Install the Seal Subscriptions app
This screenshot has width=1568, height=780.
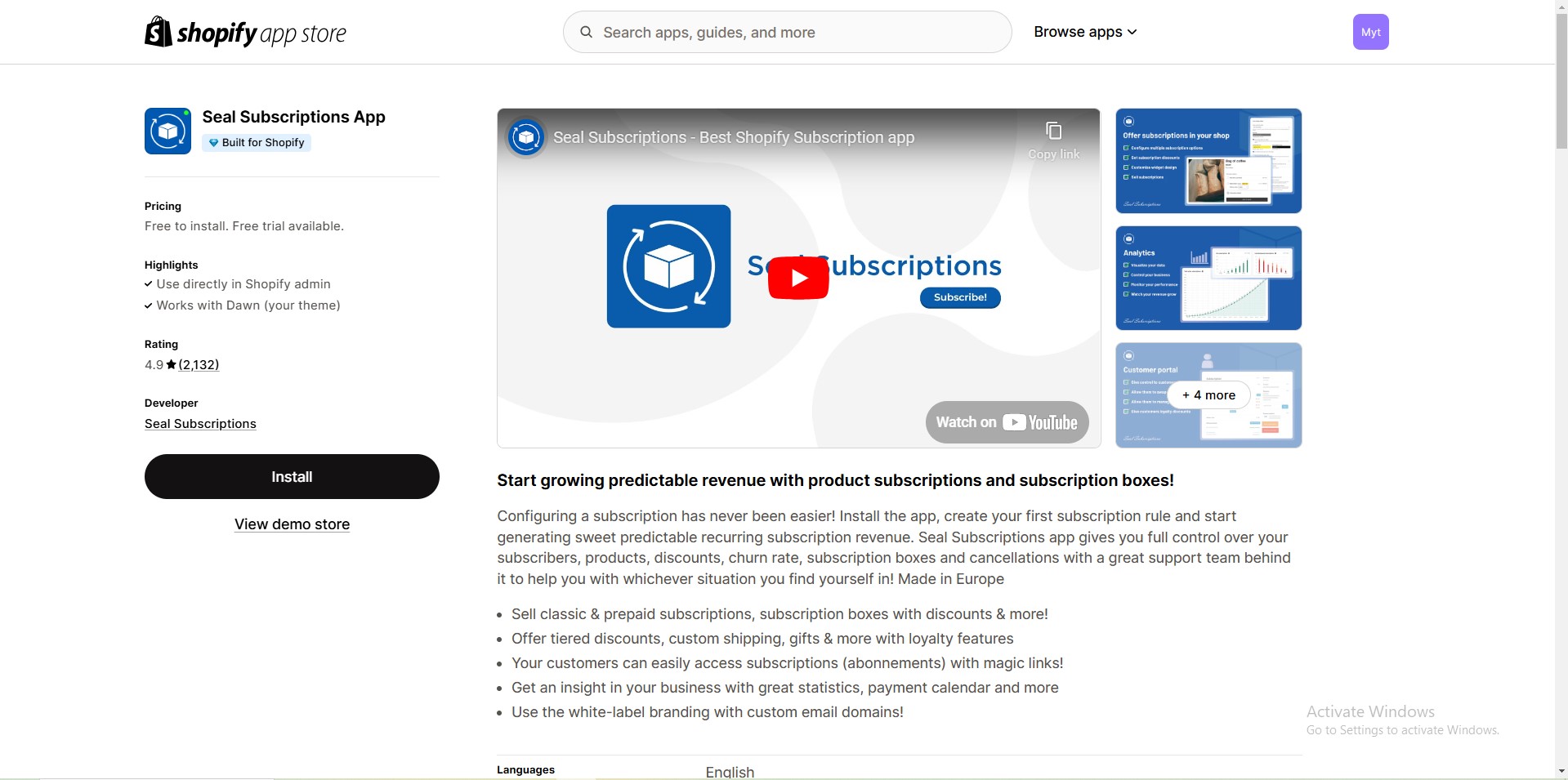click(292, 476)
